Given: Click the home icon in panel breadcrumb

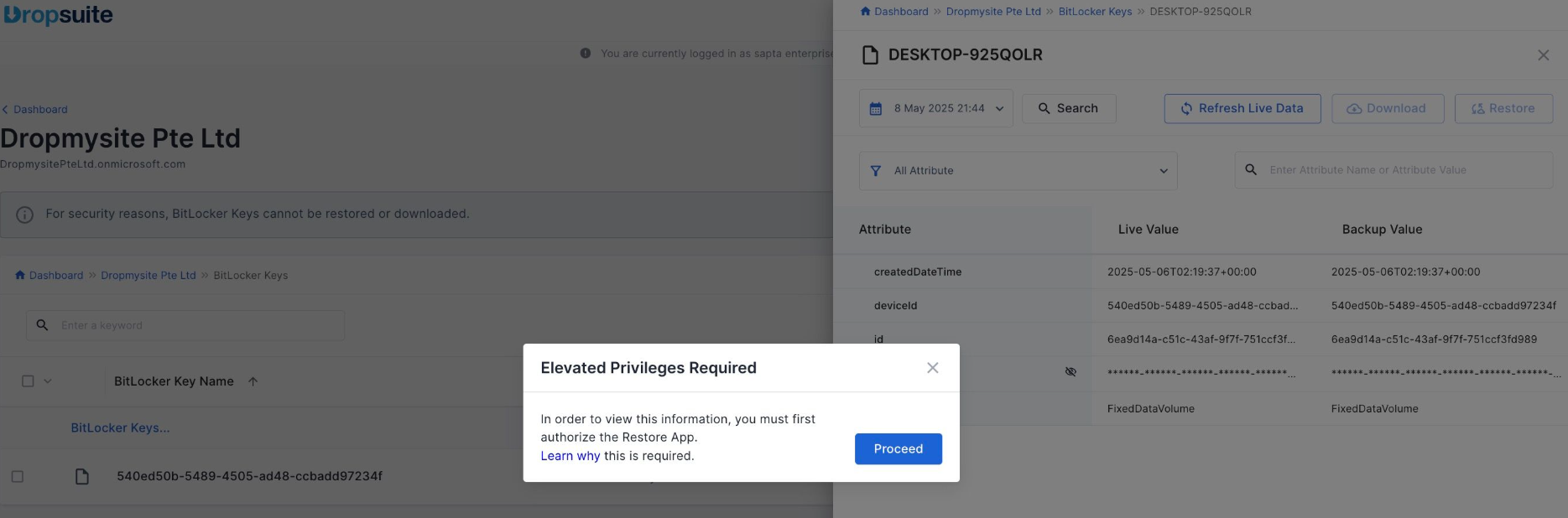Looking at the screenshot, I should click(x=865, y=11).
